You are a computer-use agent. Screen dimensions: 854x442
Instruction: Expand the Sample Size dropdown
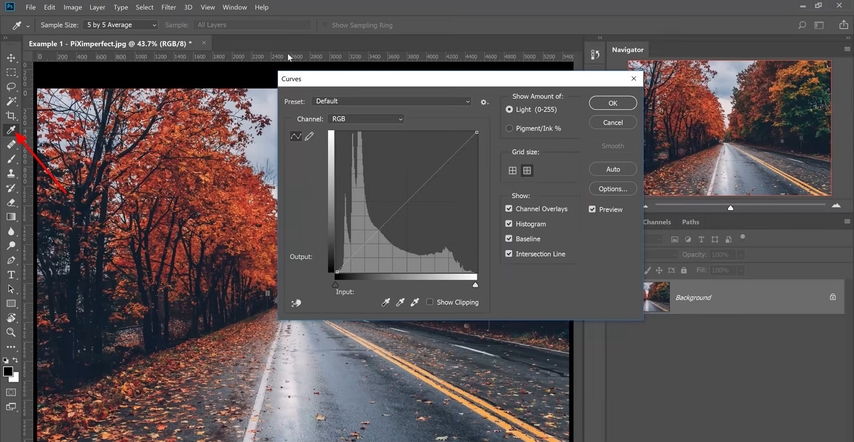pyautogui.click(x=120, y=24)
